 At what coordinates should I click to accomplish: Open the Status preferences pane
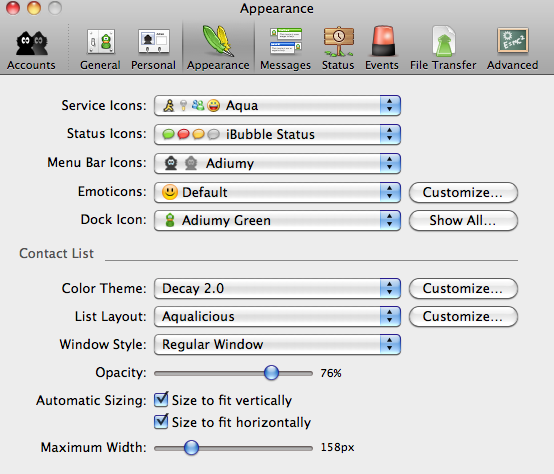[338, 49]
